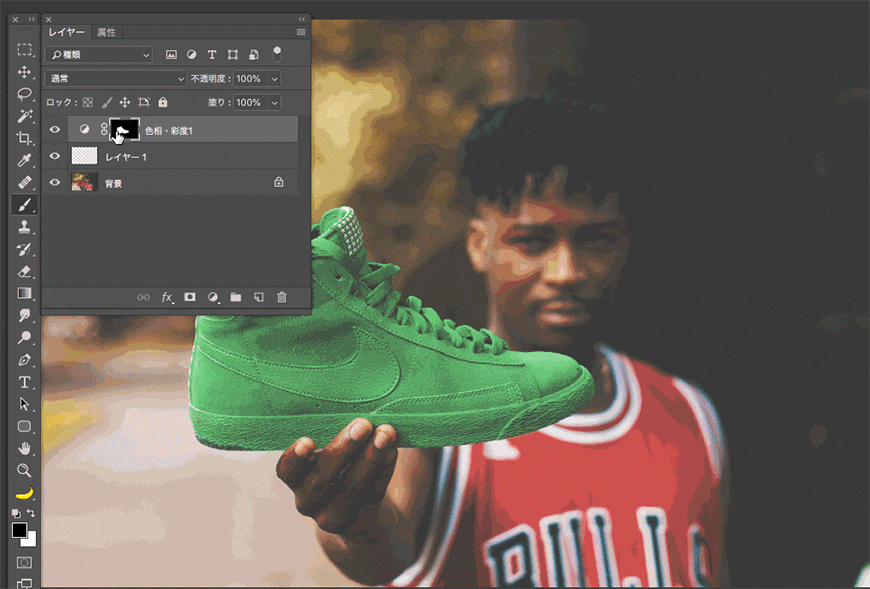Reset default foreground and background colors
The height and width of the screenshot is (589, 870).
(x=16, y=513)
